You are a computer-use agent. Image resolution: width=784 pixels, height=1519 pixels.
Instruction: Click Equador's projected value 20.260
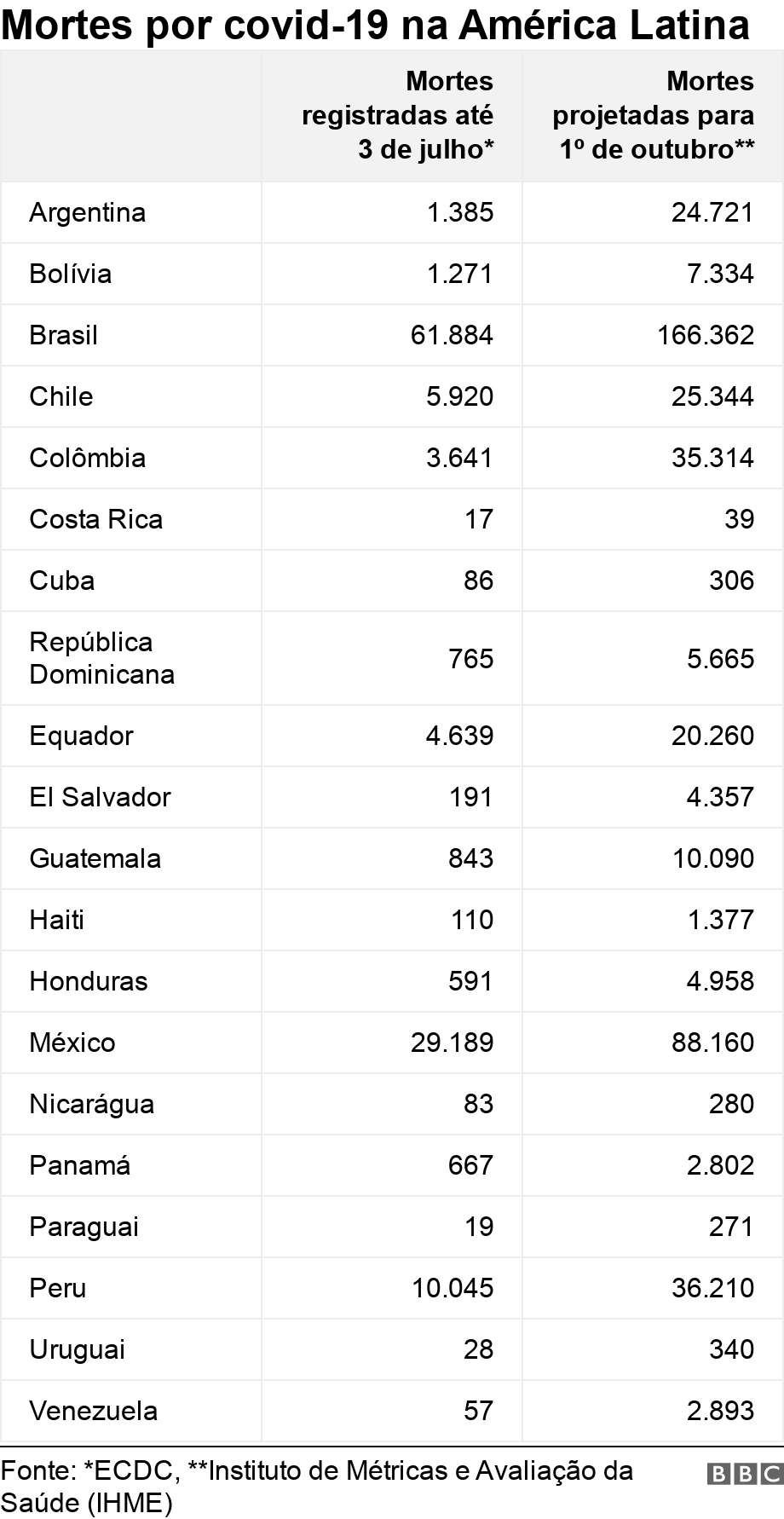pyautogui.click(x=712, y=736)
